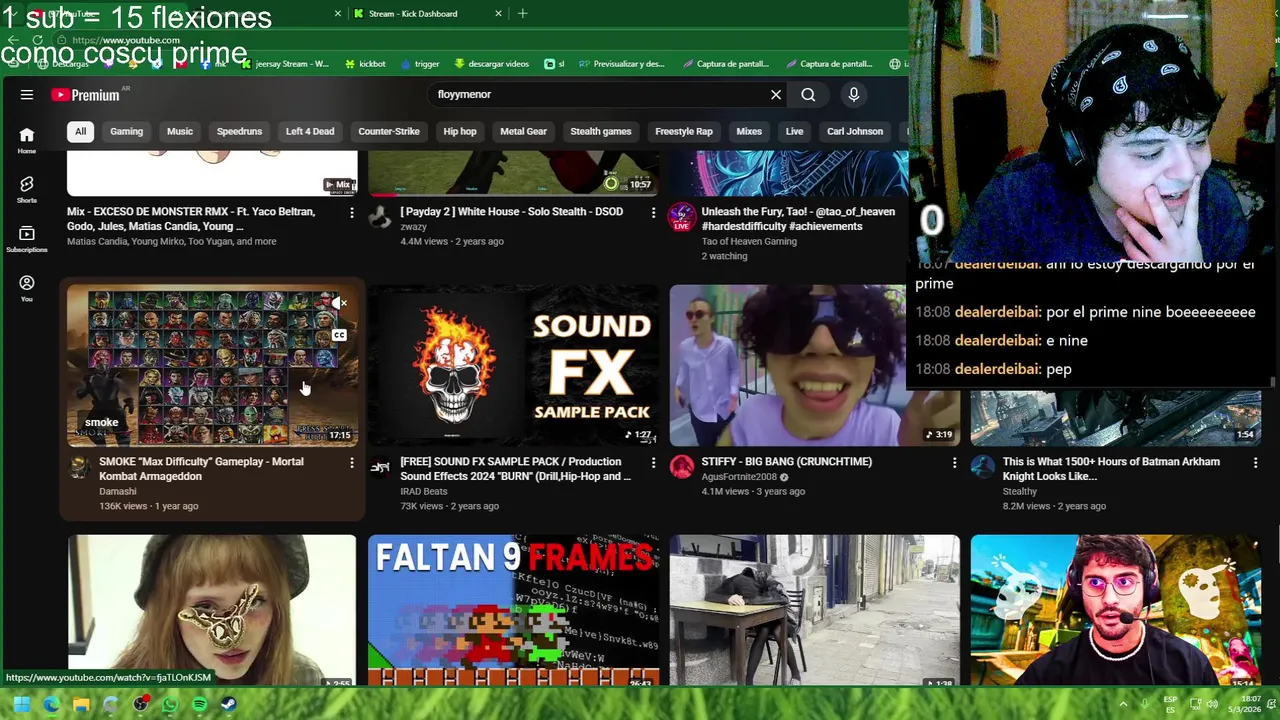
Task: Open a new browser tab
Action: (x=522, y=14)
